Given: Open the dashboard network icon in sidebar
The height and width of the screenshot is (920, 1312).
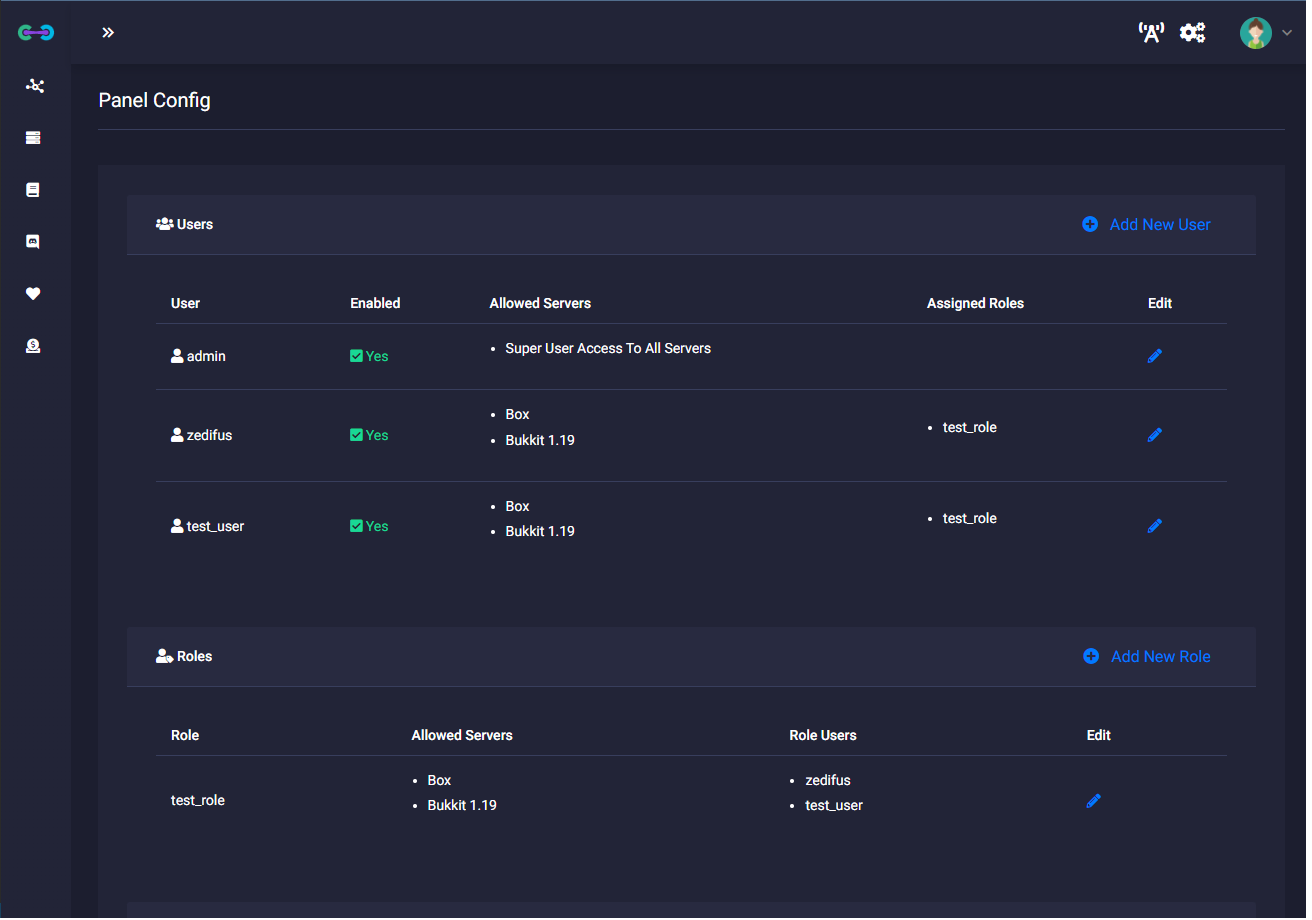Looking at the screenshot, I should coord(35,86).
